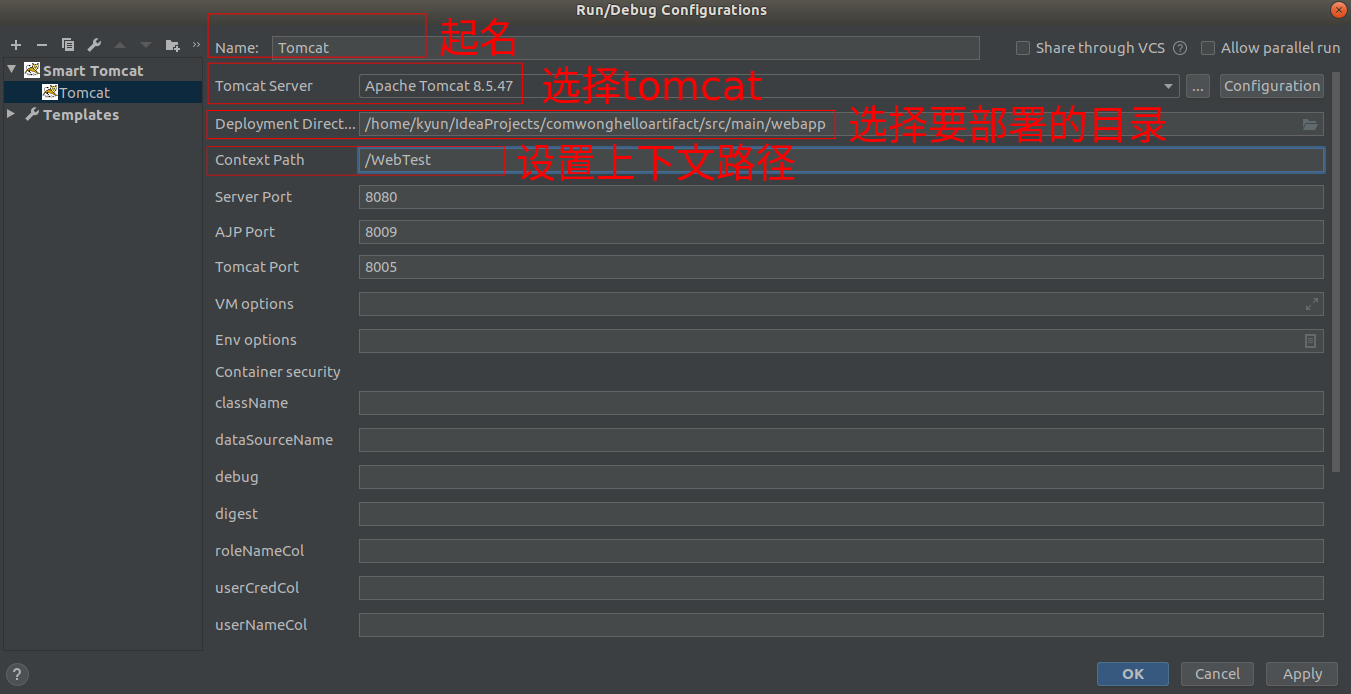The width and height of the screenshot is (1351, 694).
Task: Open the Tomcat Server dropdown
Action: [1167, 86]
